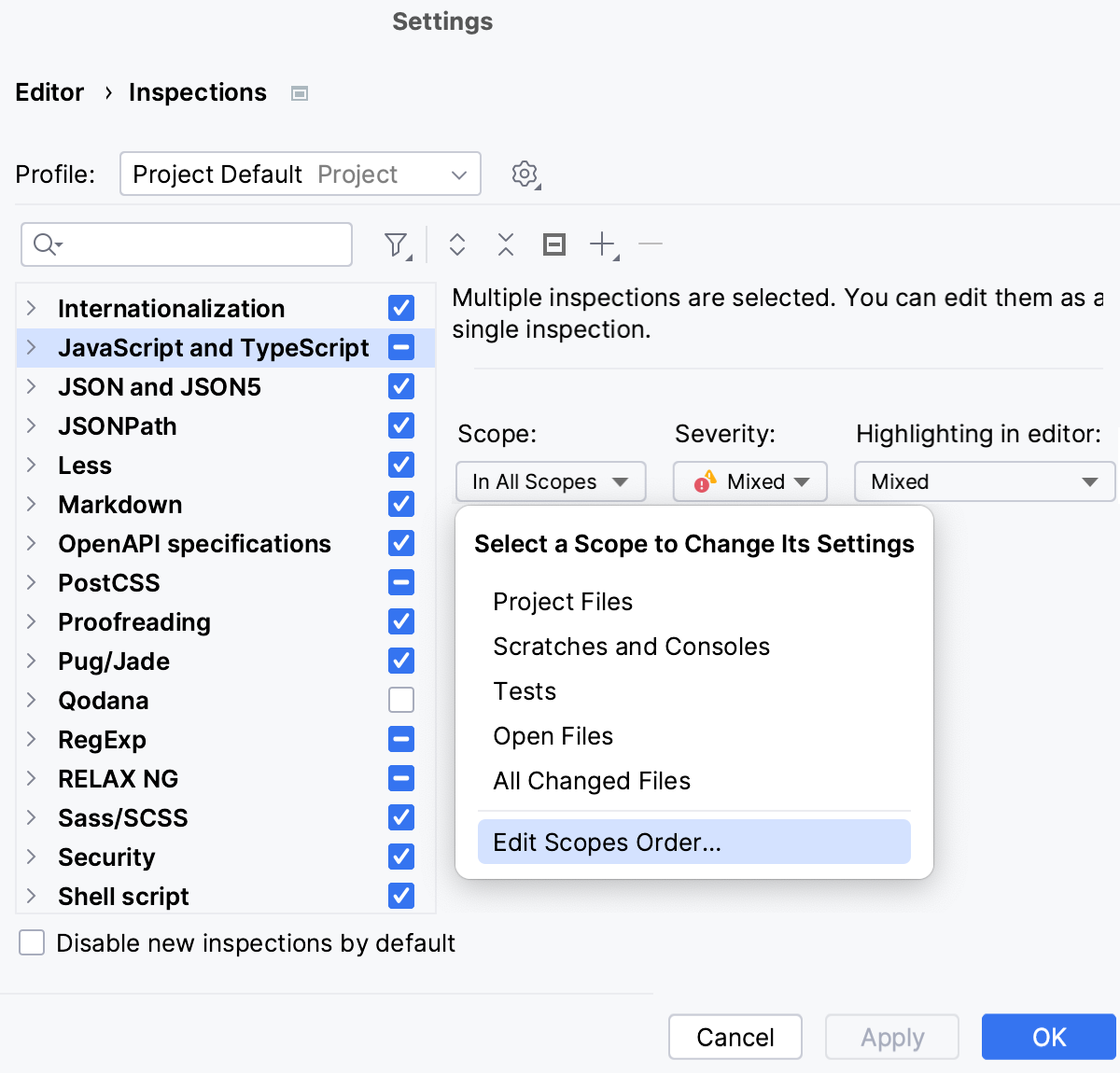Image resolution: width=1120 pixels, height=1073 pixels.
Task: Uncheck the Markdown inspections checkbox
Action: (401, 504)
